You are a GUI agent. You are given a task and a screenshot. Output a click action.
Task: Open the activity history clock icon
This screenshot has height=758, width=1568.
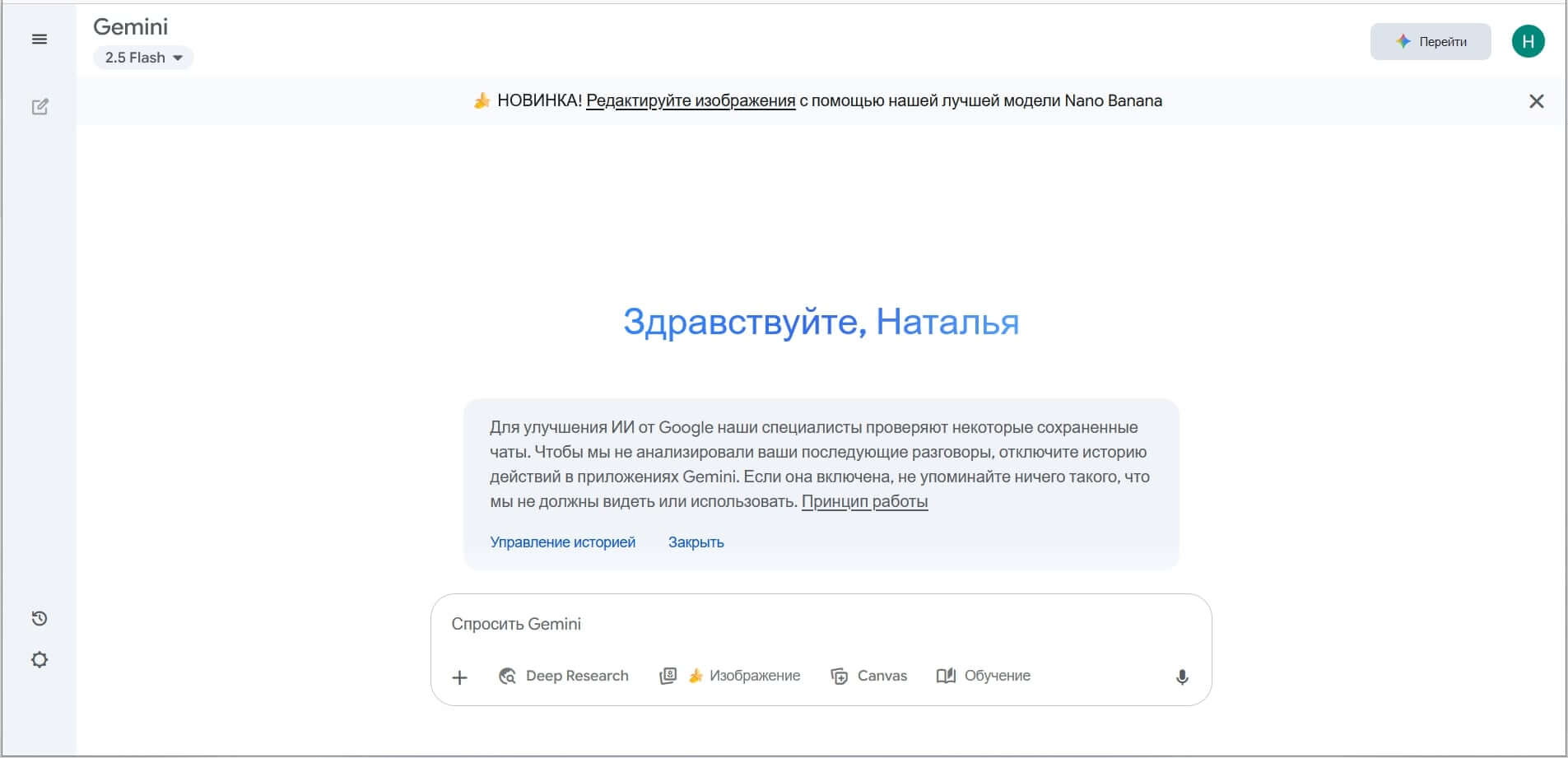[40, 618]
